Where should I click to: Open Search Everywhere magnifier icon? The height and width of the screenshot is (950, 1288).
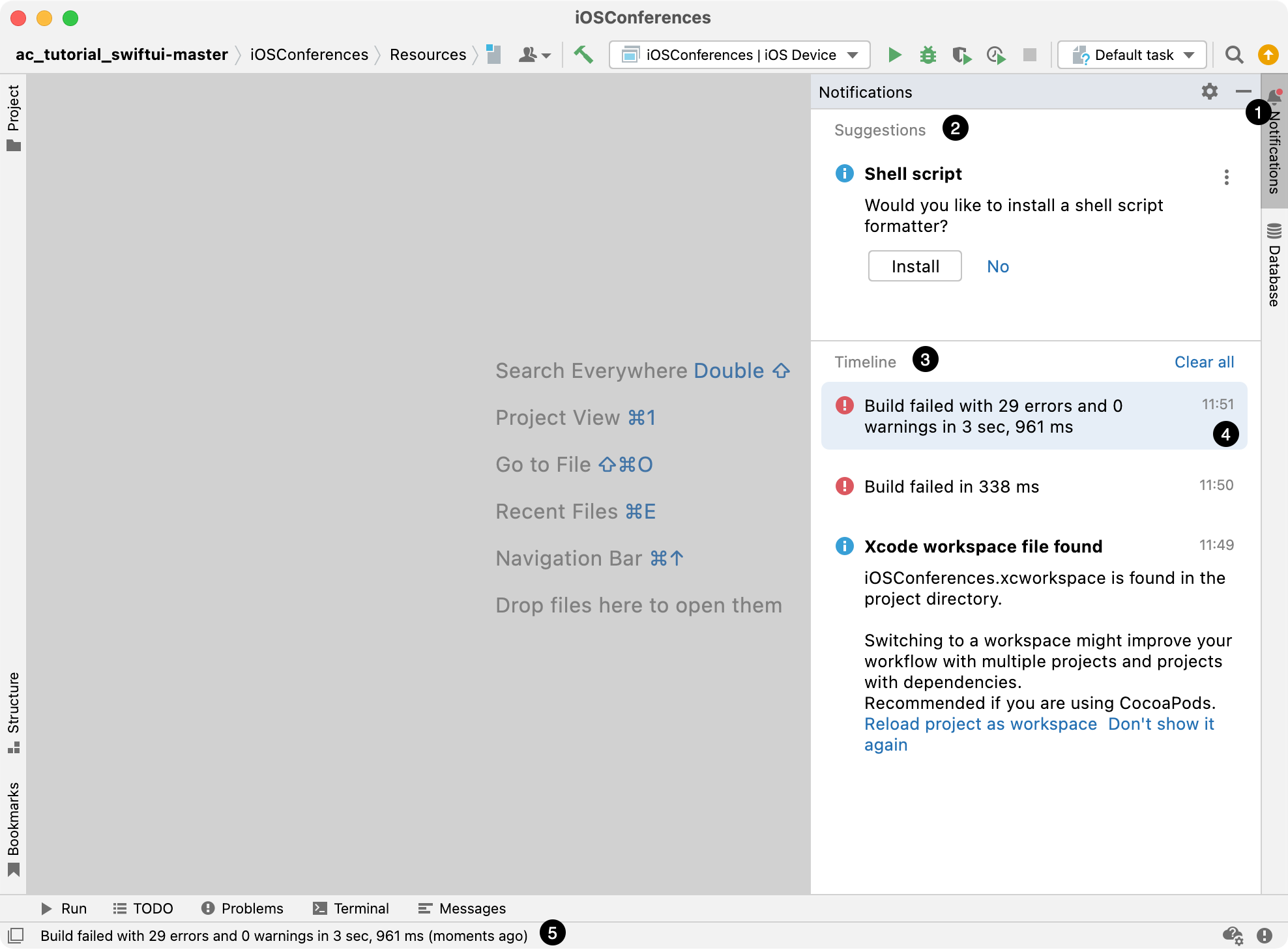1234,55
